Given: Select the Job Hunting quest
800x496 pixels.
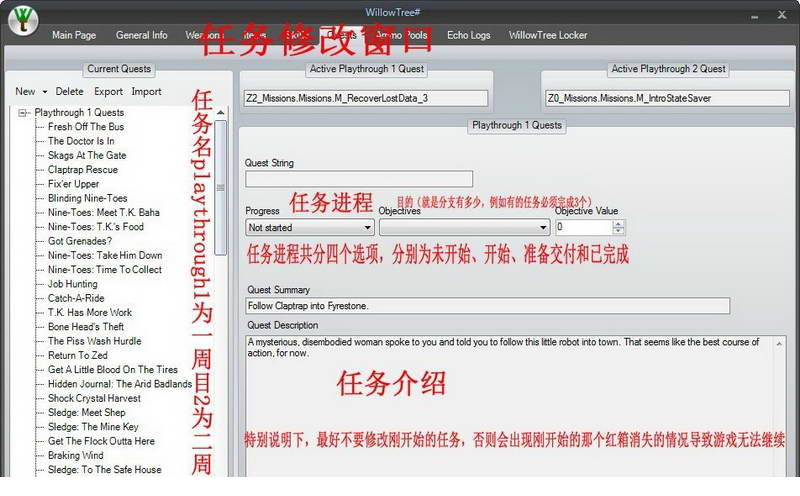Looking at the screenshot, I should pos(72,284).
